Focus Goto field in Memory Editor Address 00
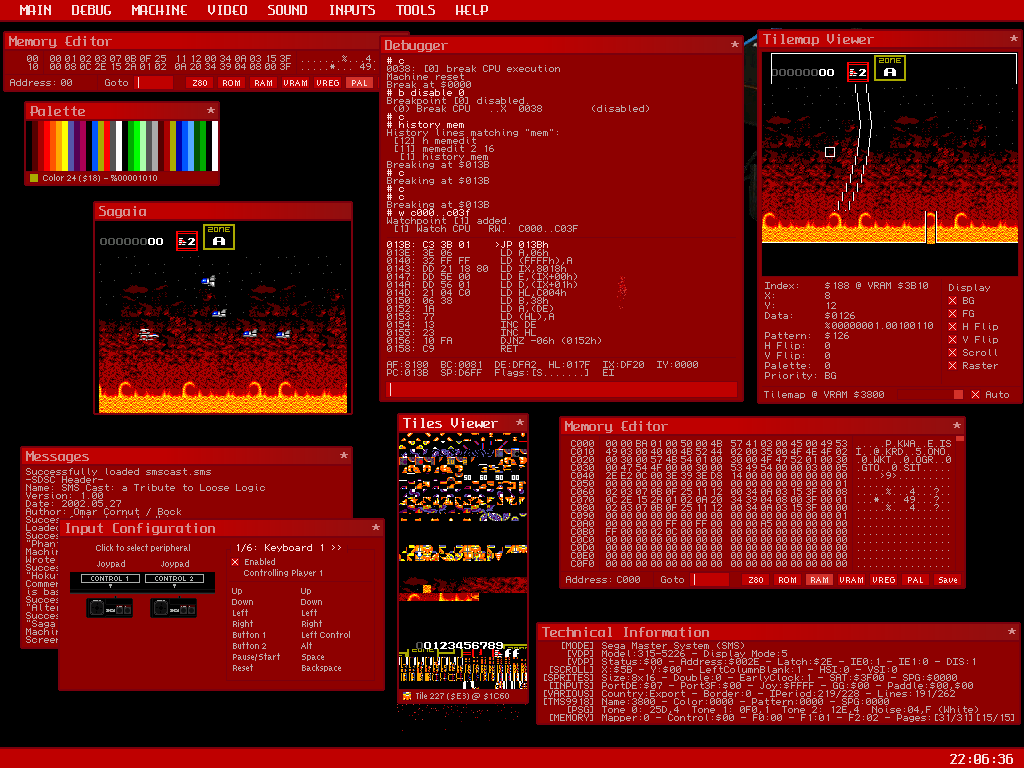 point(154,83)
